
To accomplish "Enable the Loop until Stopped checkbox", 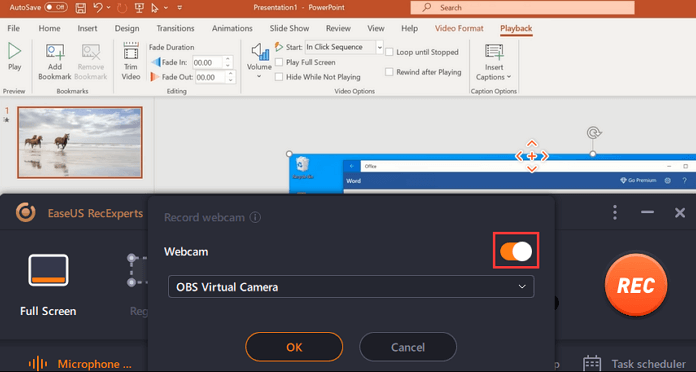I will (x=389, y=52).
